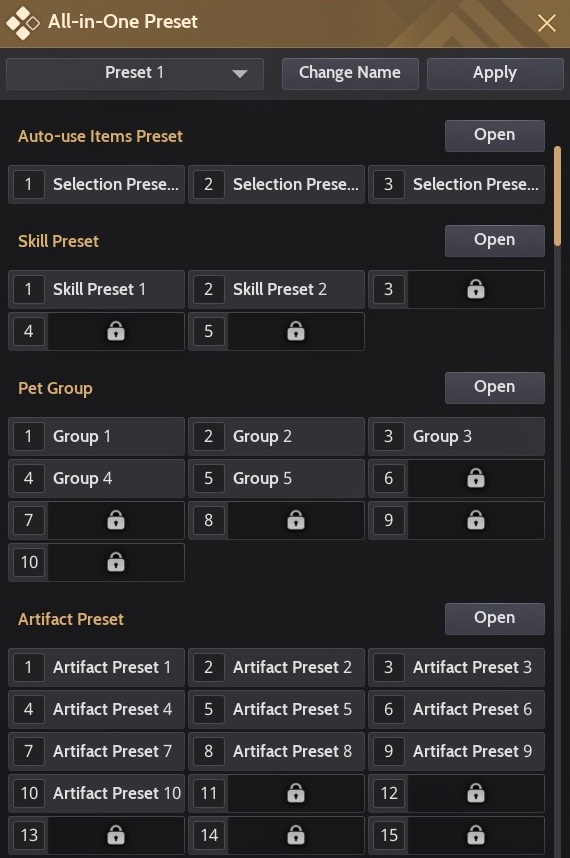The width and height of the screenshot is (570, 858).
Task: Open the Auto-use Items Preset section
Action: point(495,135)
